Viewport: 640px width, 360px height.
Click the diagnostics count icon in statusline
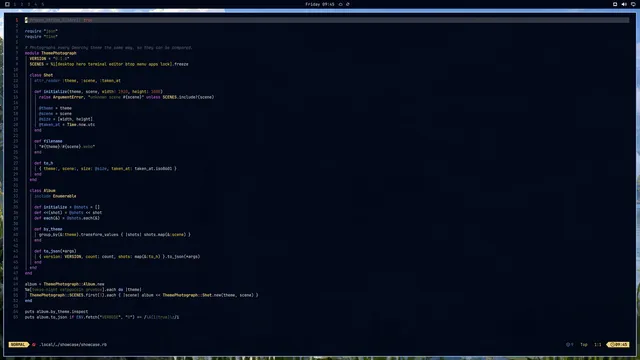569,344
